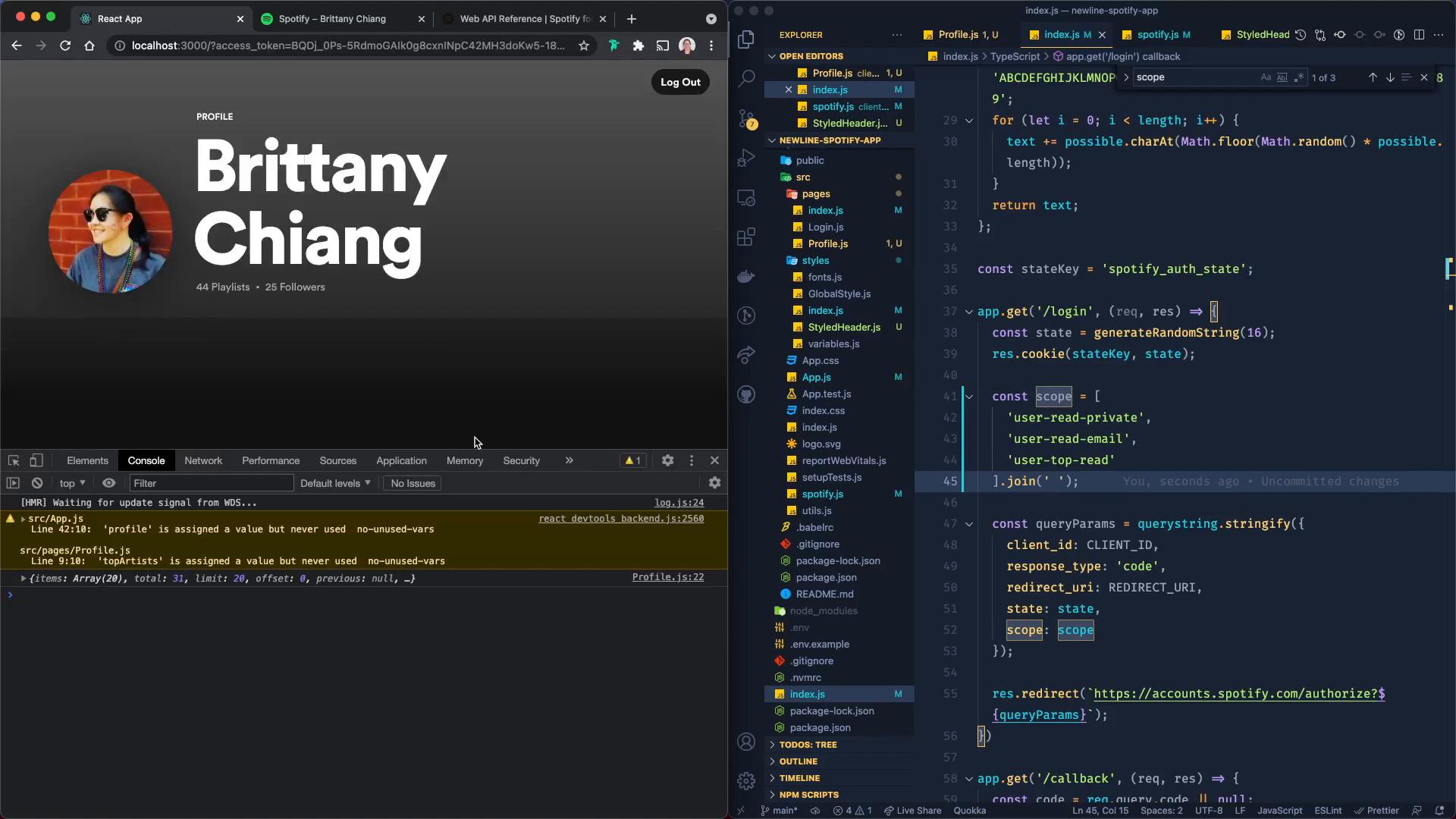Image resolution: width=1456 pixels, height=819 pixels.
Task: Click the Log Out button
Action: coord(680,82)
